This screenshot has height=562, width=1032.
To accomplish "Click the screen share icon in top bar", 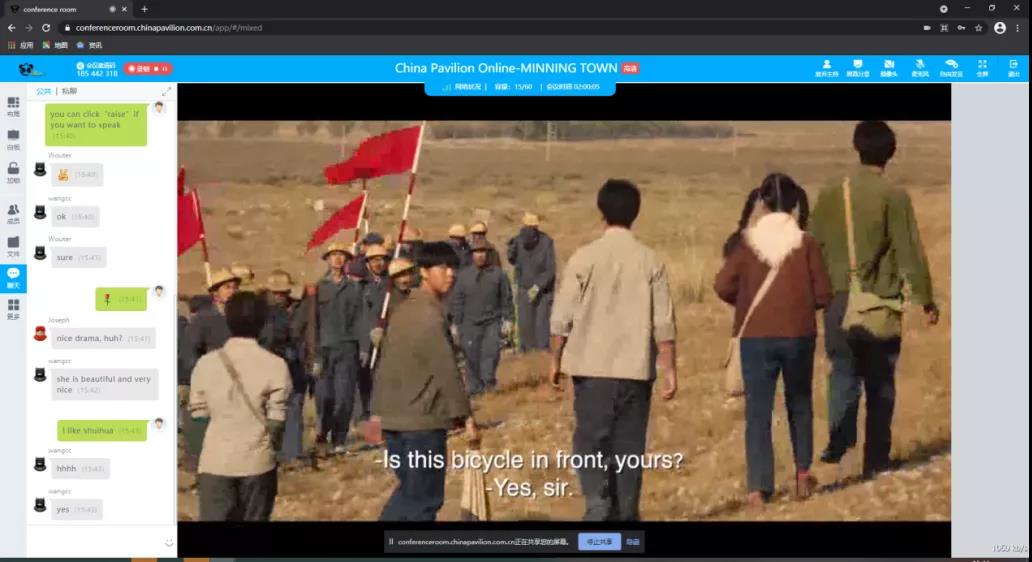I will pyautogui.click(x=857, y=68).
